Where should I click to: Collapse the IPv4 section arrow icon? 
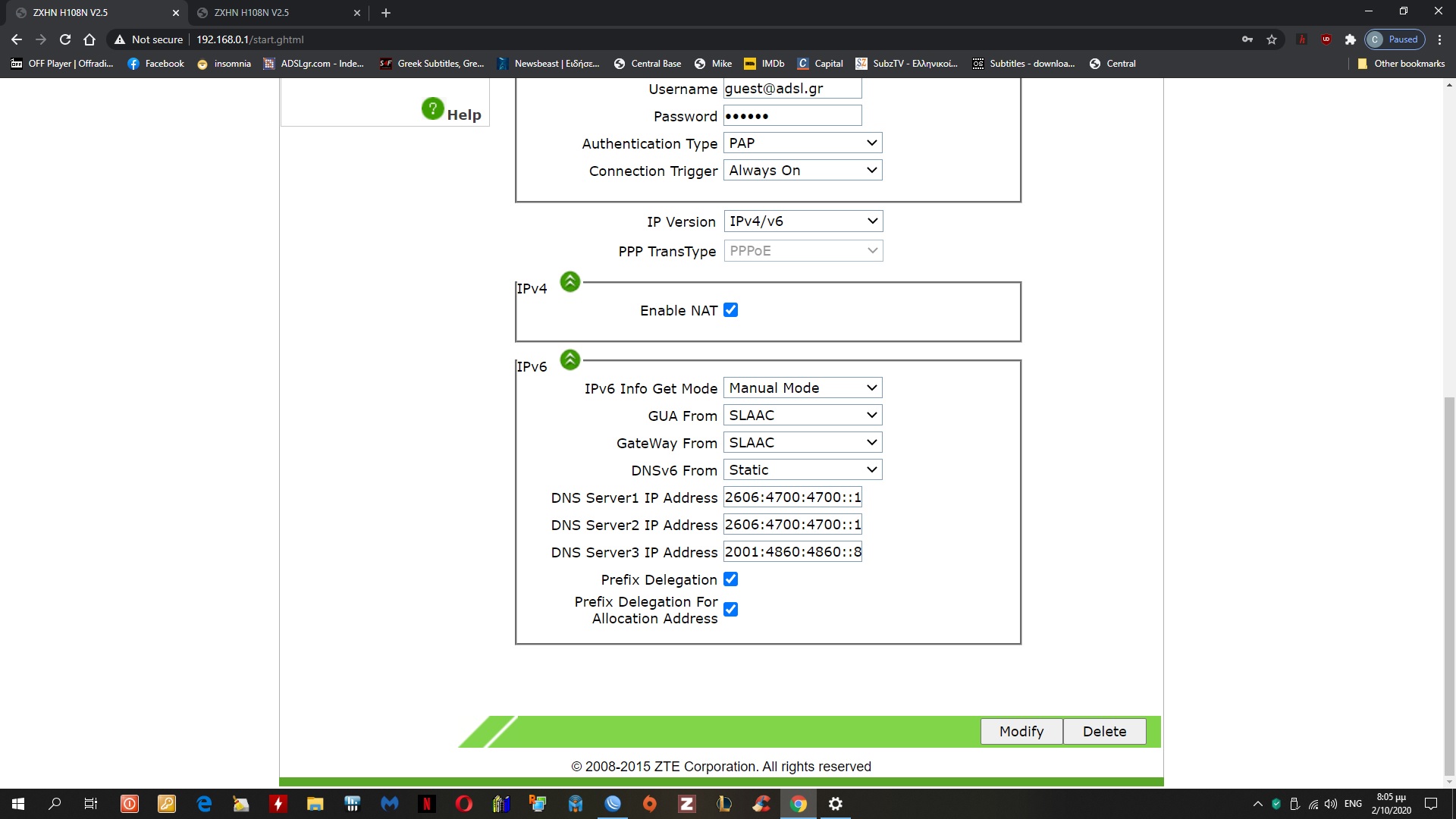tap(570, 282)
